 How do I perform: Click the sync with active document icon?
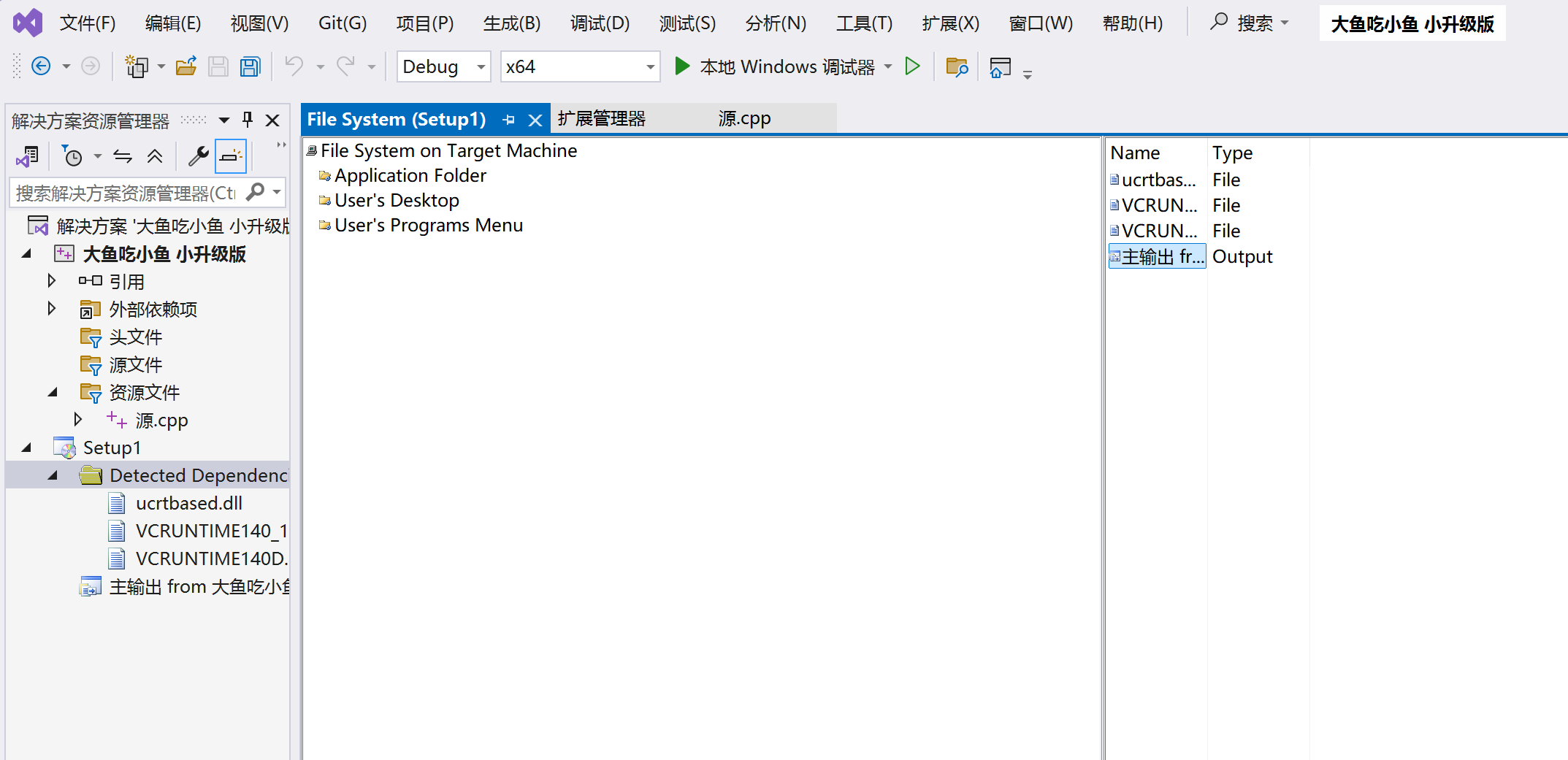coord(123,156)
